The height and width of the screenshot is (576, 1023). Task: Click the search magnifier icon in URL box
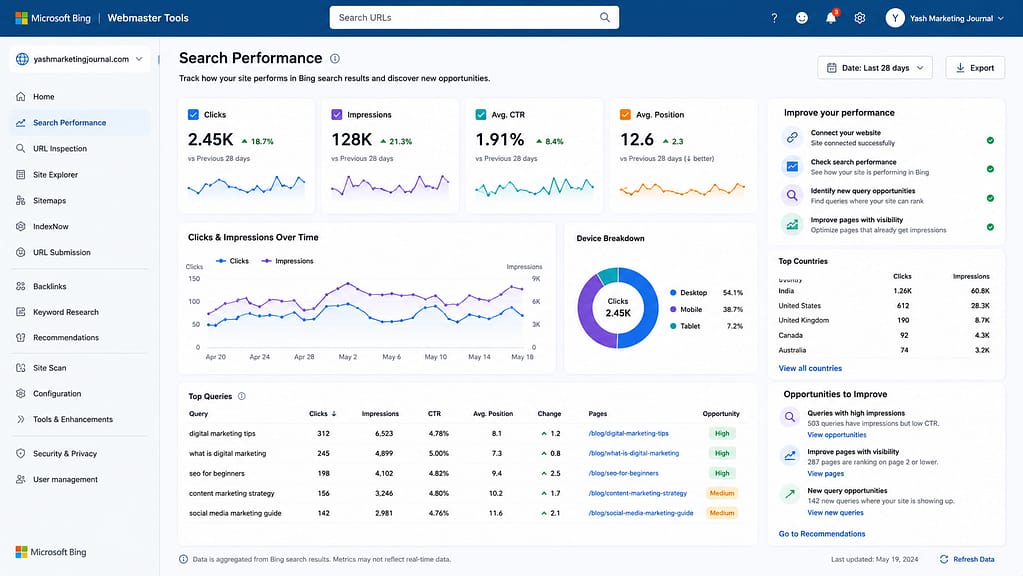pyautogui.click(x=605, y=18)
